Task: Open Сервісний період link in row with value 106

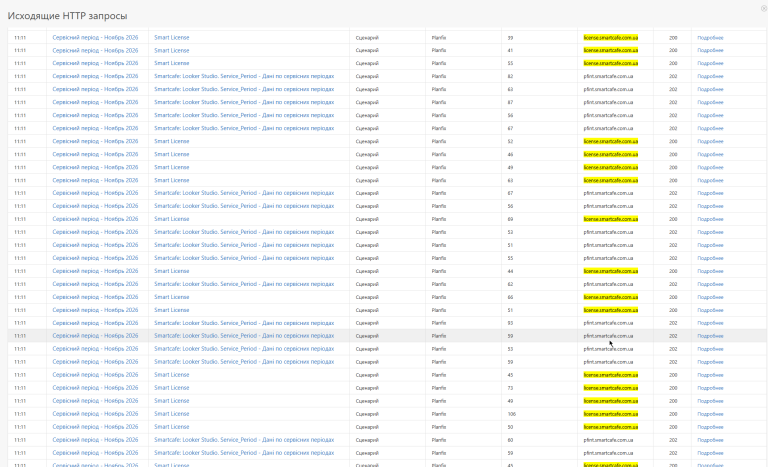Action: (95, 414)
